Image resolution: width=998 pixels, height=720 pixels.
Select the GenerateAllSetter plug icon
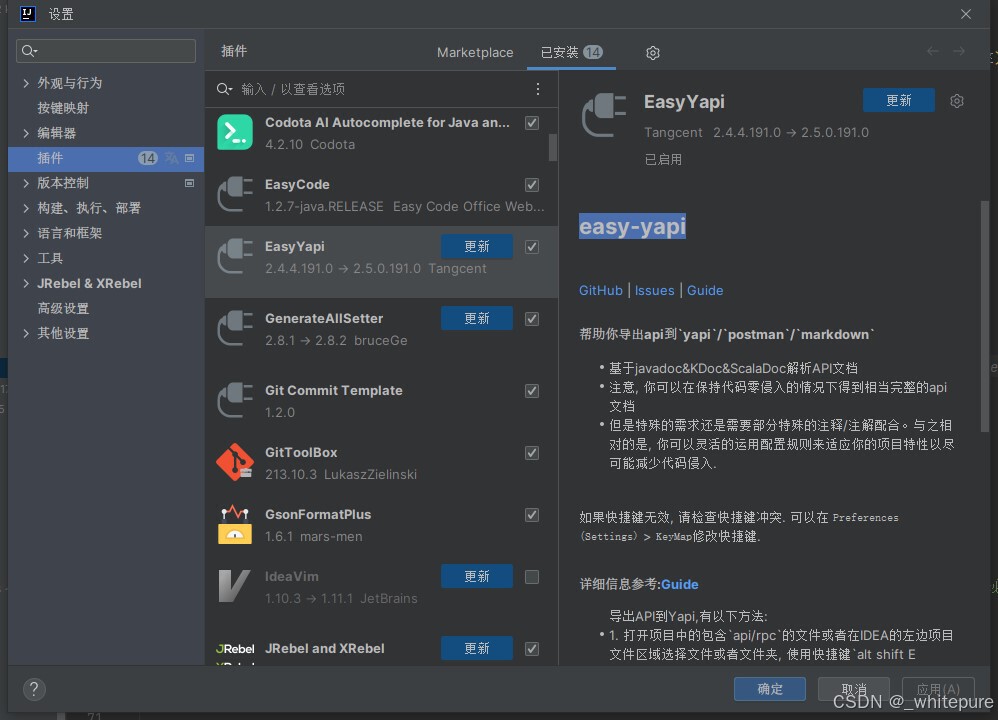pyautogui.click(x=235, y=328)
